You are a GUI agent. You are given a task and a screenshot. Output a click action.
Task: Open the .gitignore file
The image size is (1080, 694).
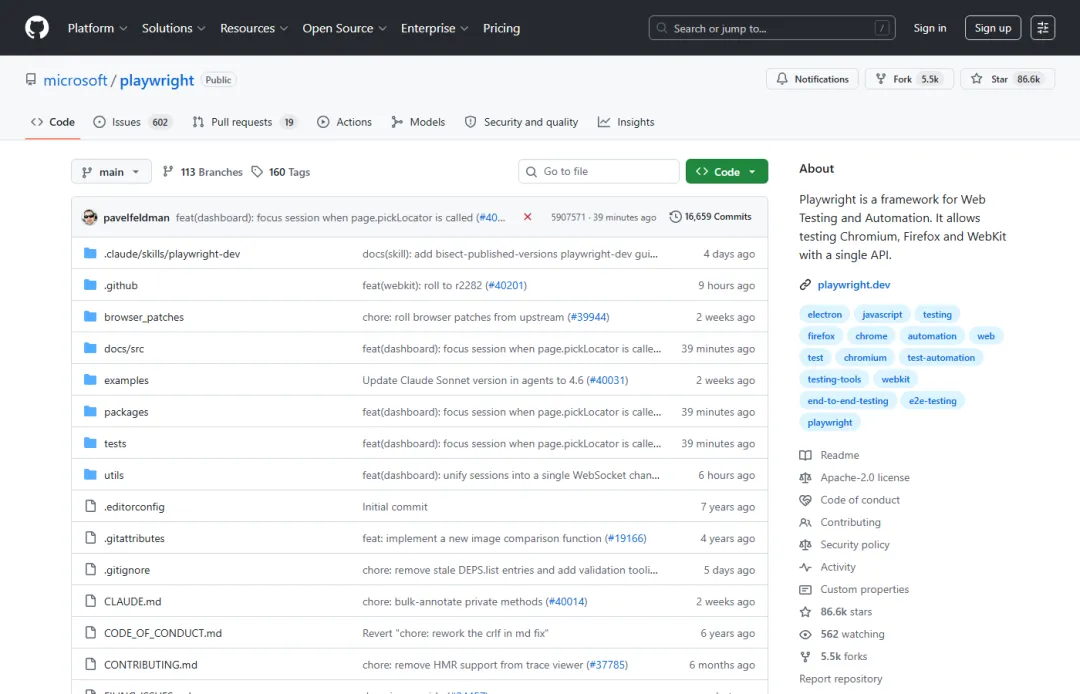point(127,571)
